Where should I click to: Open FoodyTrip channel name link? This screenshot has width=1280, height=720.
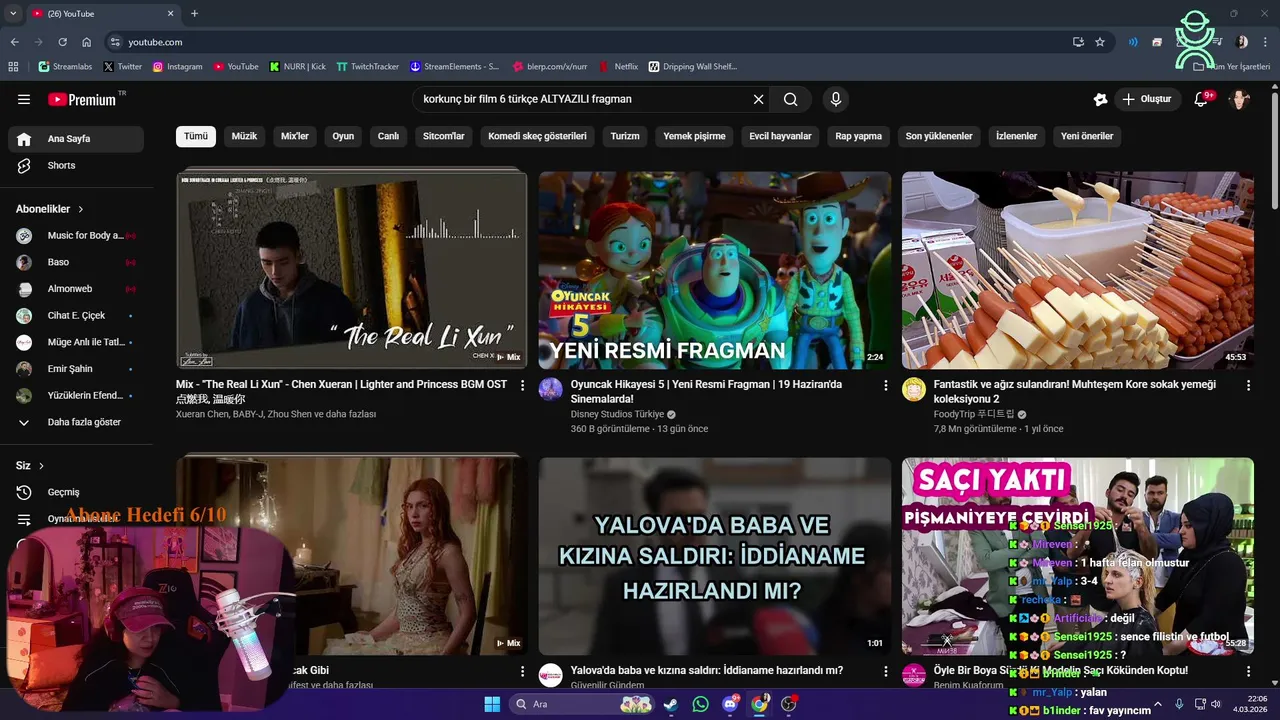[974, 414]
